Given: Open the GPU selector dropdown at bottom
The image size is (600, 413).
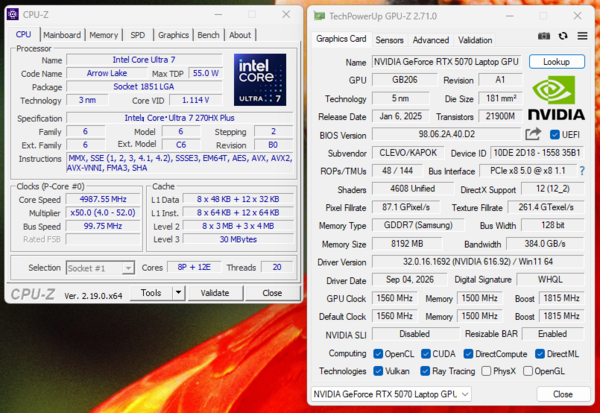Looking at the screenshot, I should (x=391, y=394).
